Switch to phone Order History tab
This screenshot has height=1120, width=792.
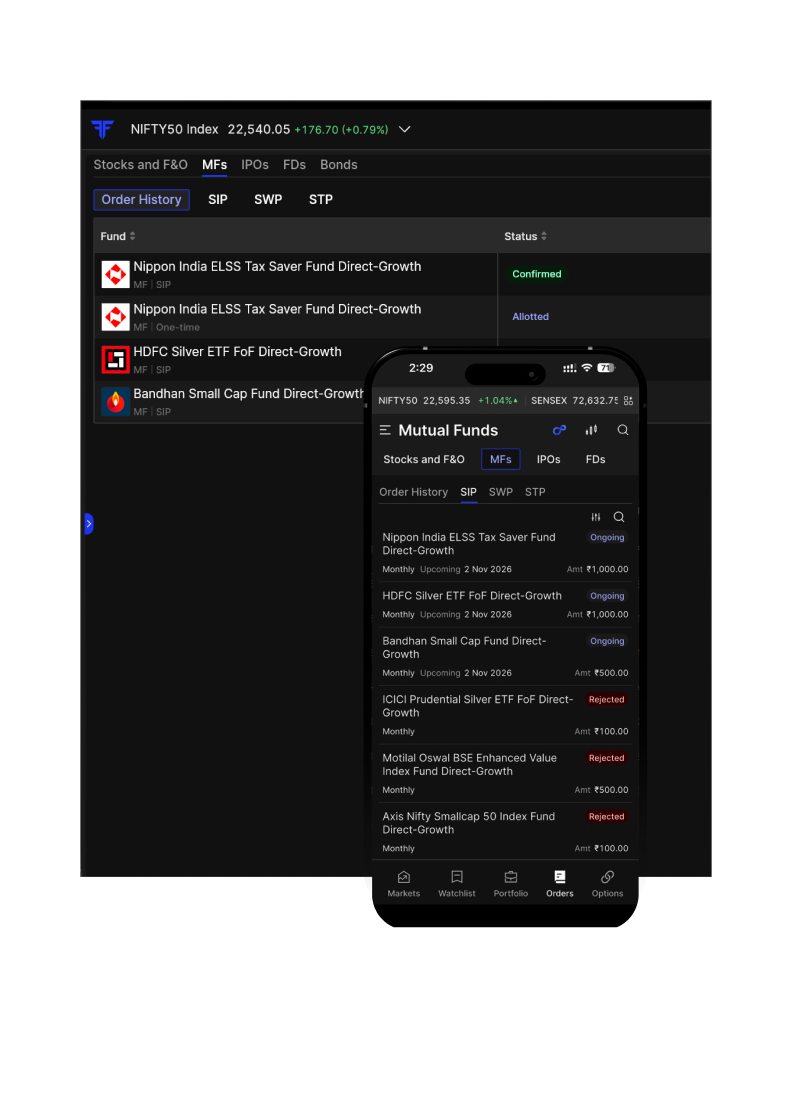413,492
